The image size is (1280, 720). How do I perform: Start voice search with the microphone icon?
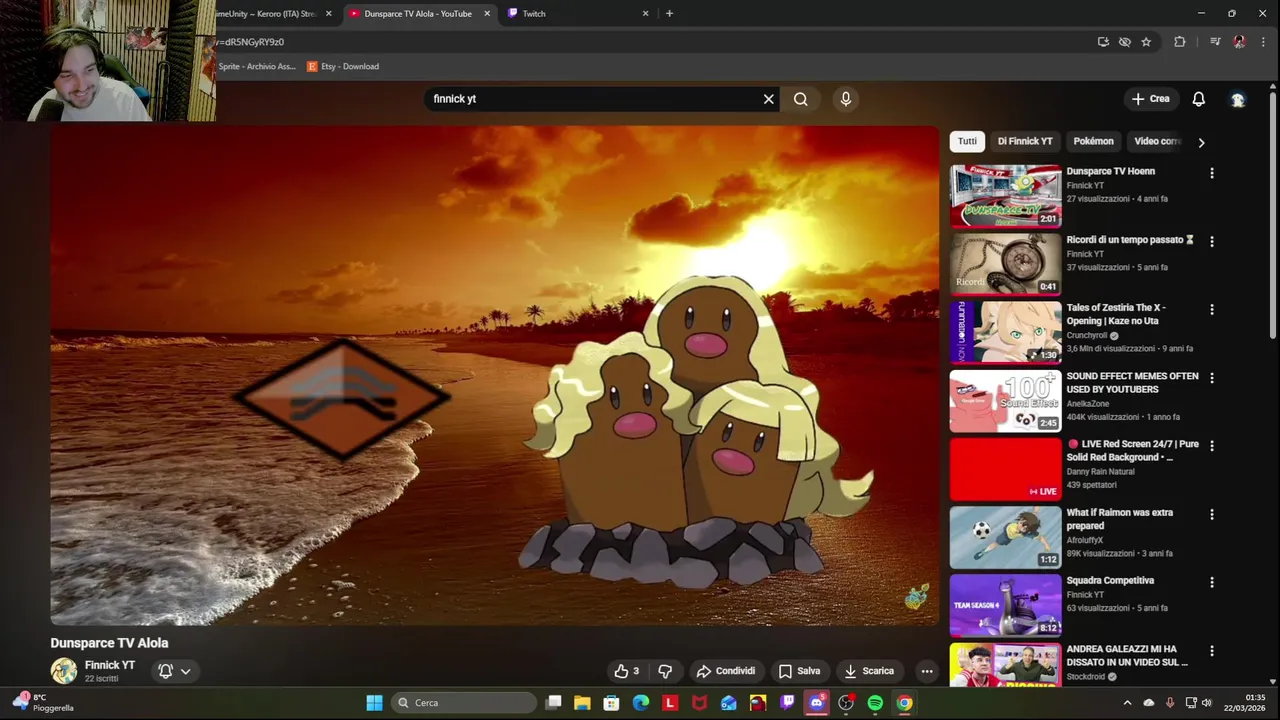(x=846, y=99)
